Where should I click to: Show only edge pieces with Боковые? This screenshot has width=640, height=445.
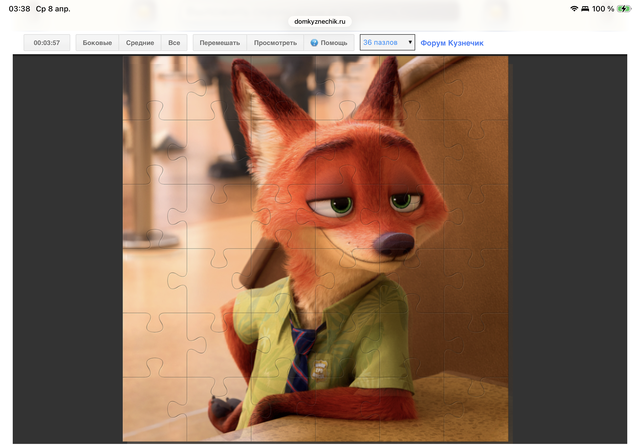click(x=97, y=44)
